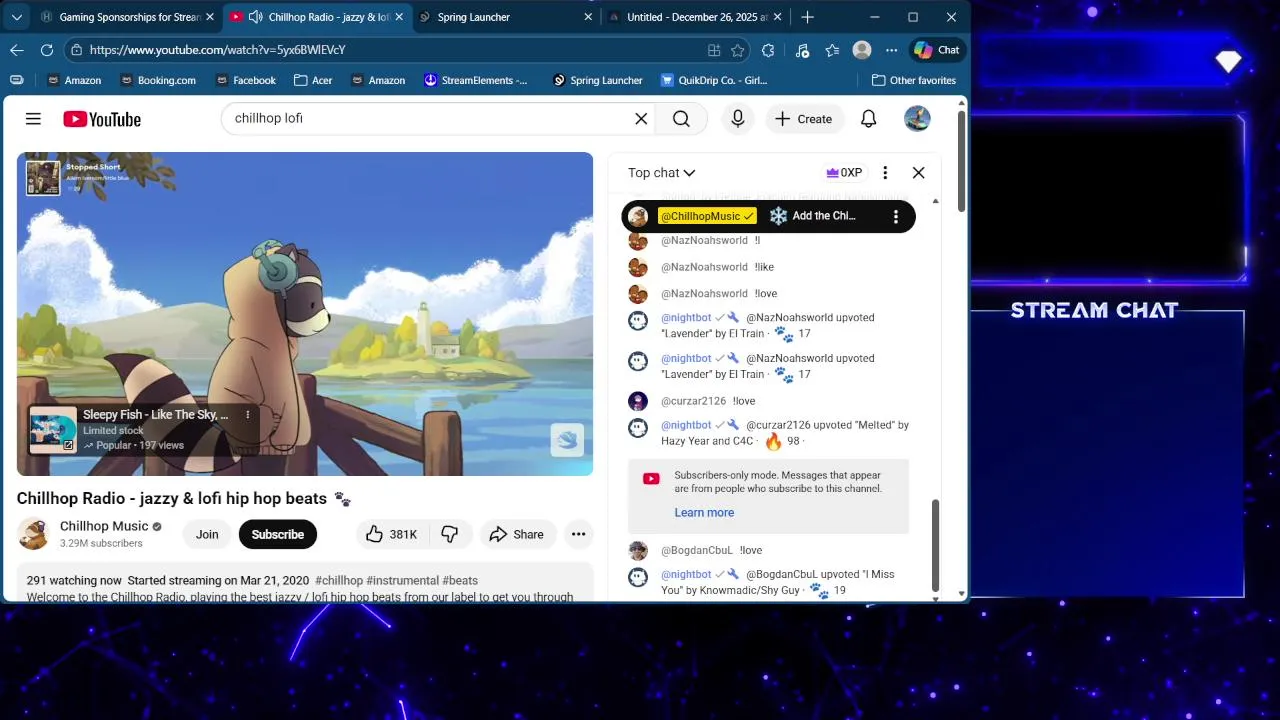
Task: Go back in the browser
Action: pyautogui.click(x=17, y=50)
